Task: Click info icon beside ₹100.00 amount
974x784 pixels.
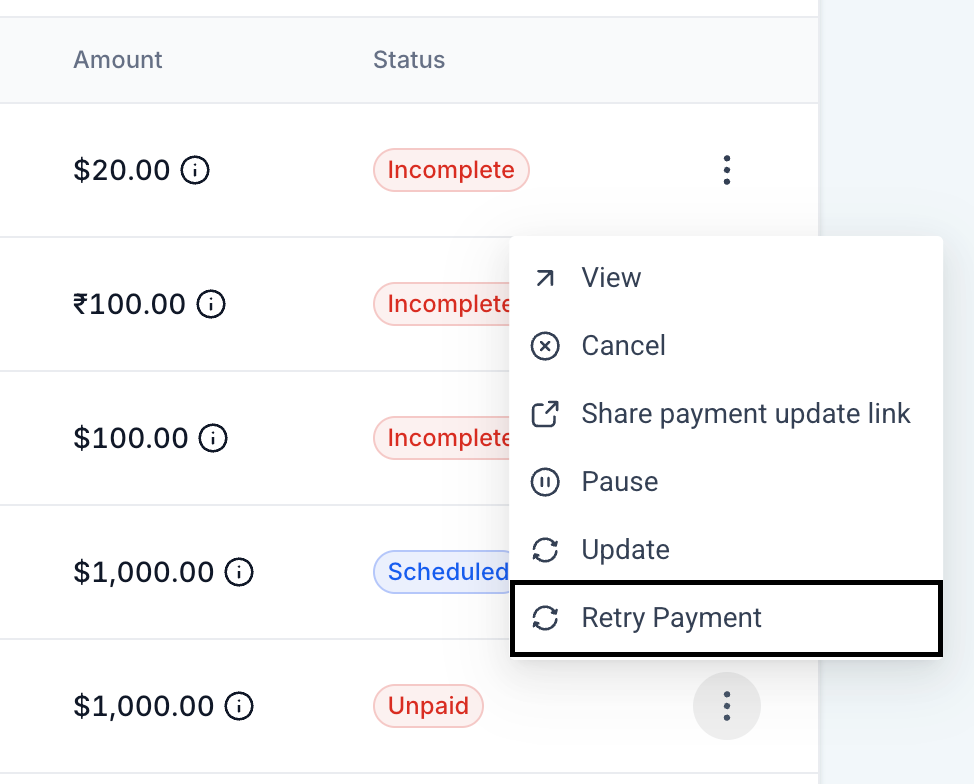Action: pos(211,304)
